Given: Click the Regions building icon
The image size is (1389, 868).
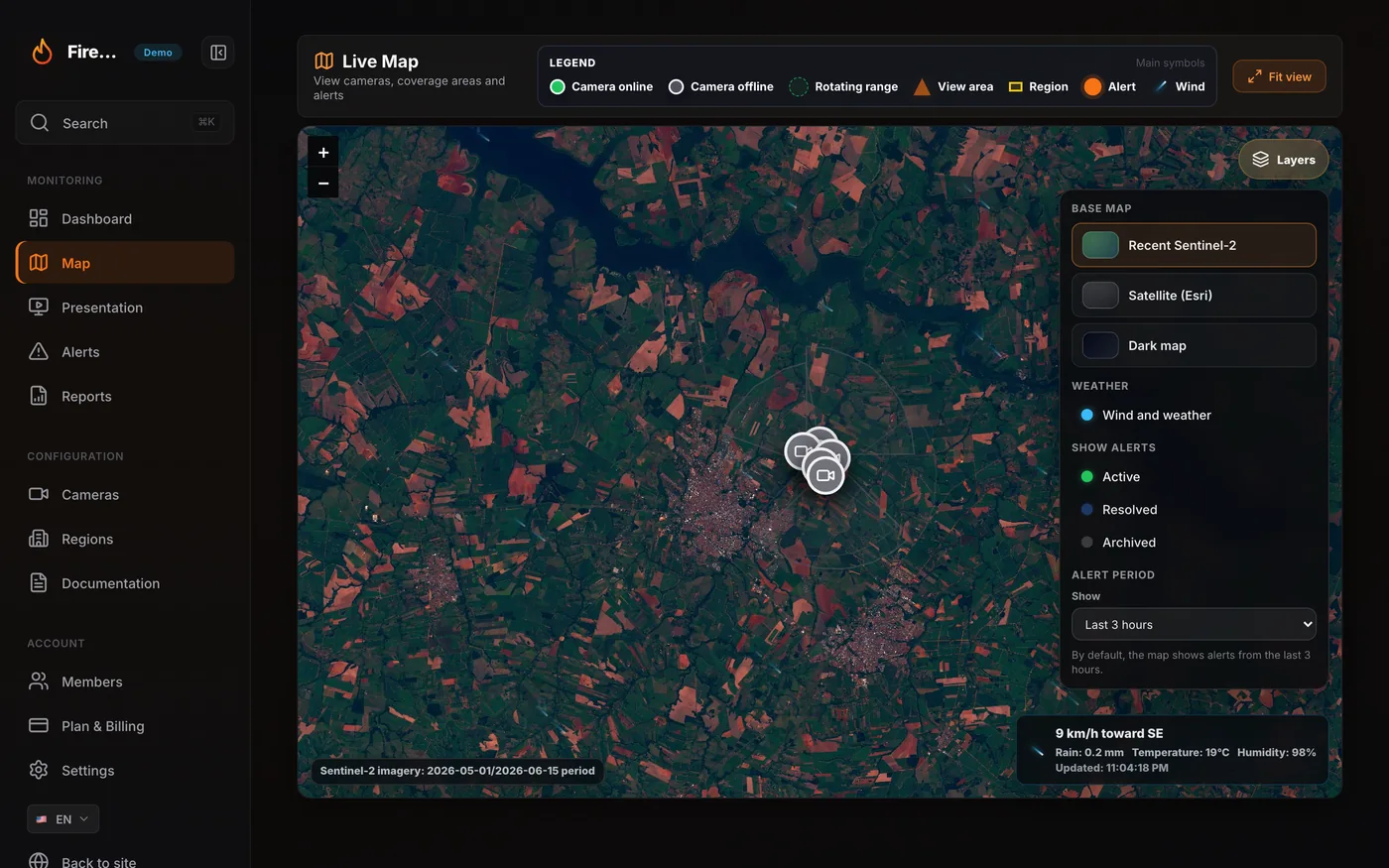Looking at the screenshot, I should [x=39, y=539].
